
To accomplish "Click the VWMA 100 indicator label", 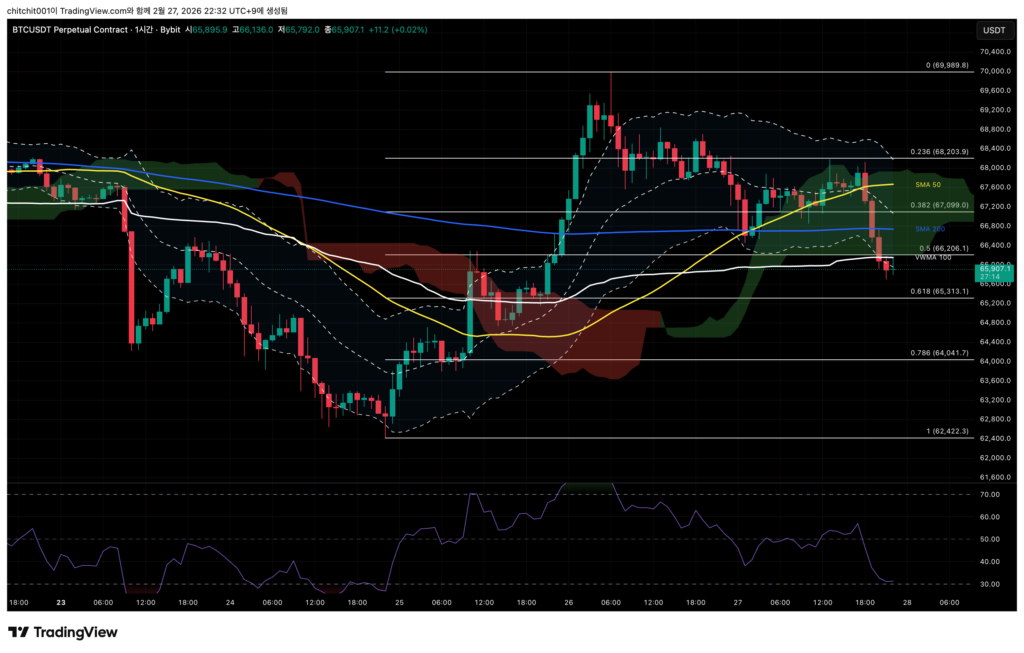I will point(932,258).
